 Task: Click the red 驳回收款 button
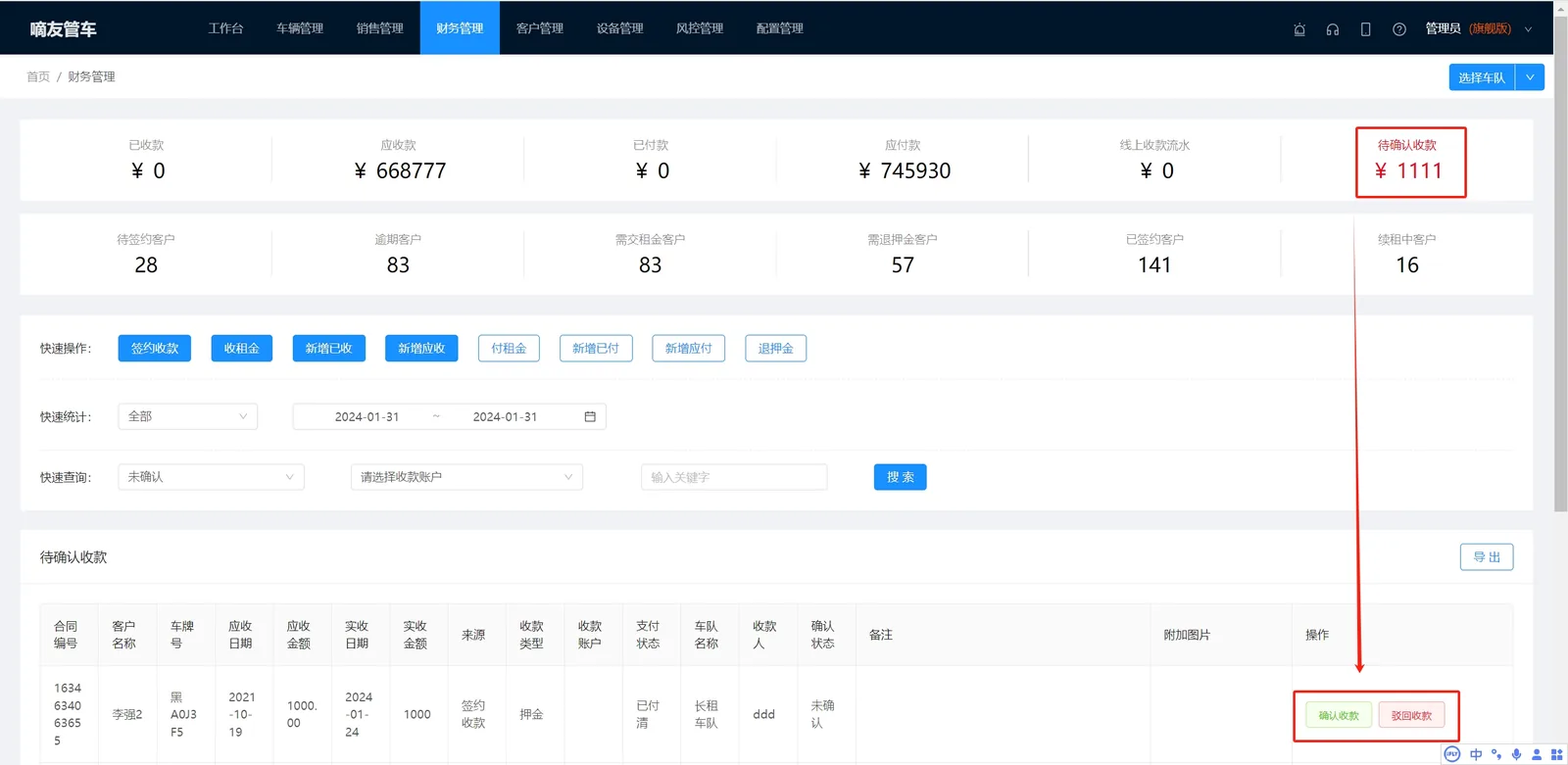pyautogui.click(x=1412, y=716)
